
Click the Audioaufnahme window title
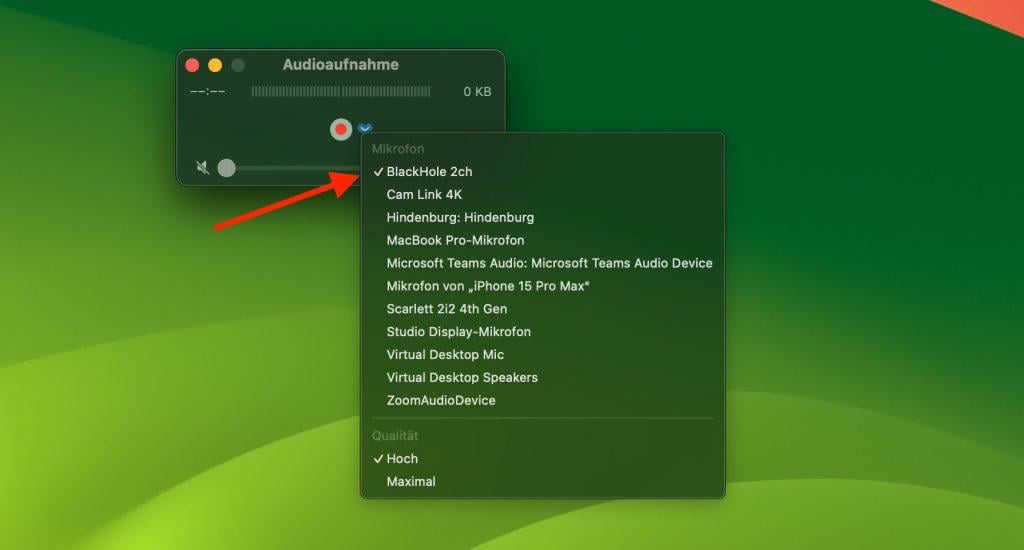coord(340,65)
